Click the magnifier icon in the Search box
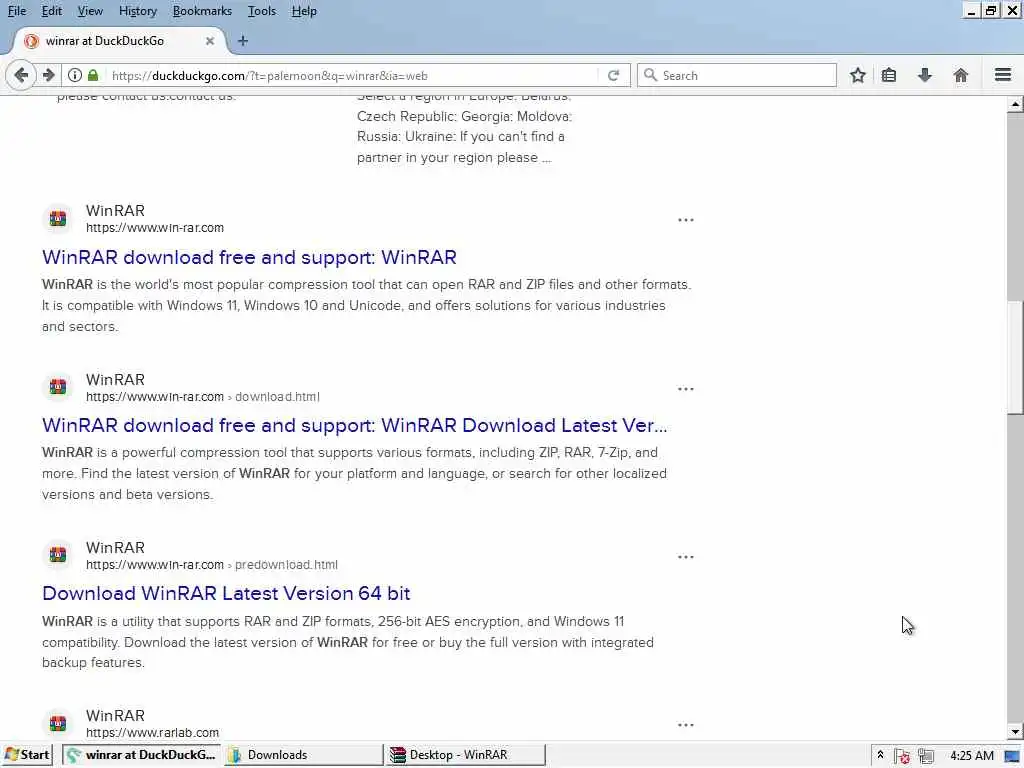The width and height of the screenshot is (1024, 768). pyautogui.click(x=650, y=75)
